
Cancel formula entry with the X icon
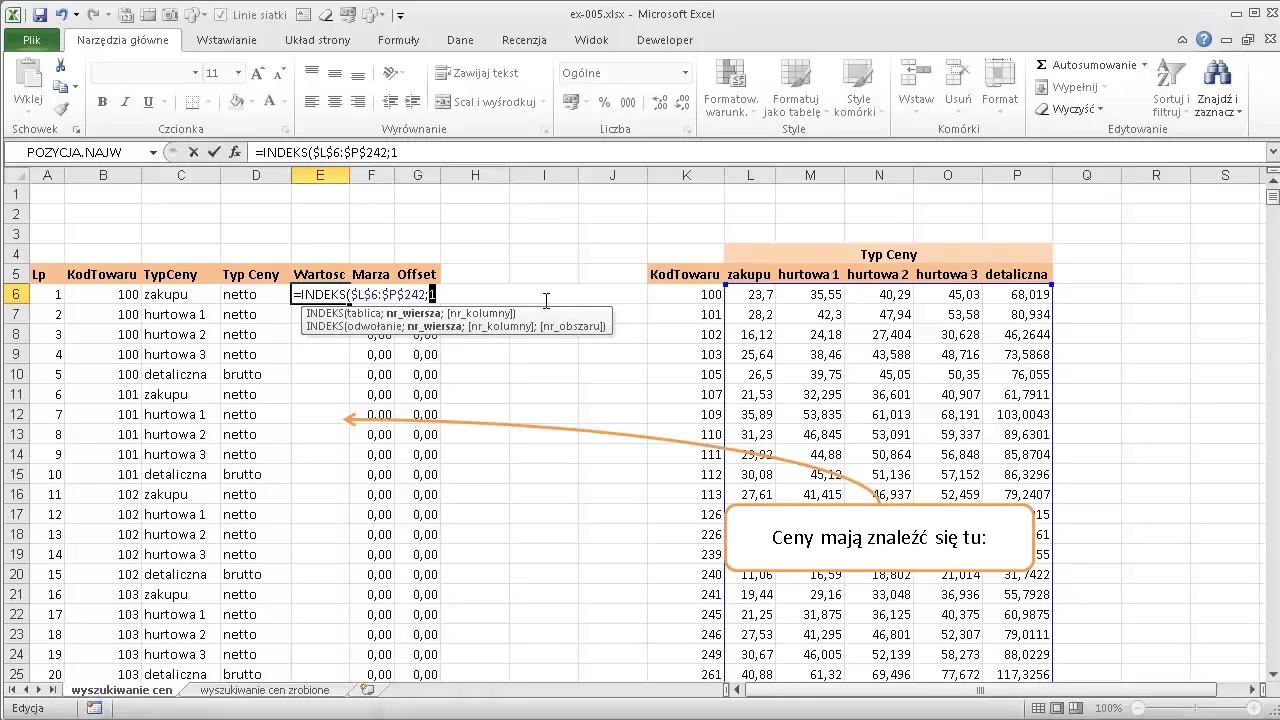(x=193, y=152)
